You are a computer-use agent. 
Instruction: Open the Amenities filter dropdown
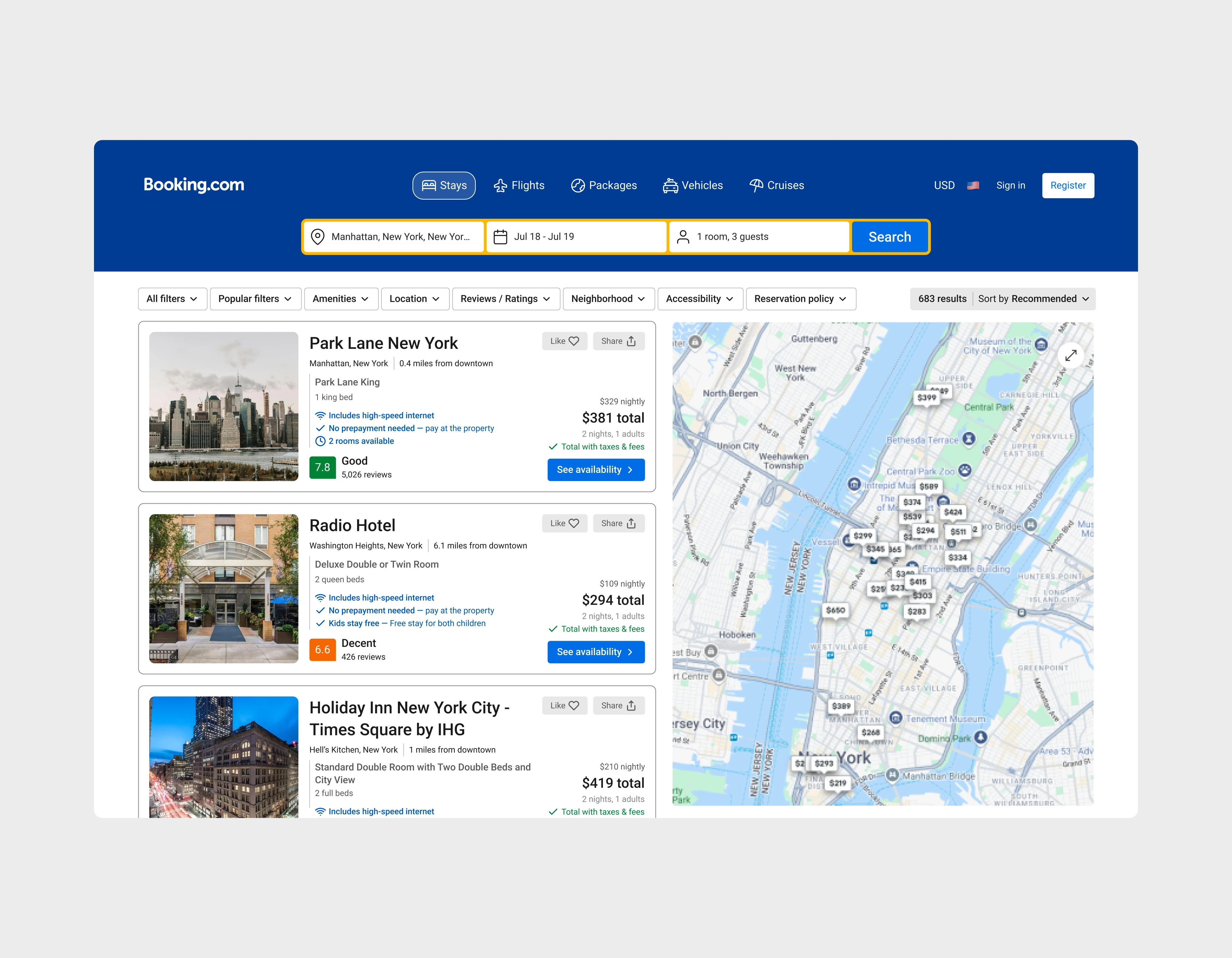pos(341,299)
